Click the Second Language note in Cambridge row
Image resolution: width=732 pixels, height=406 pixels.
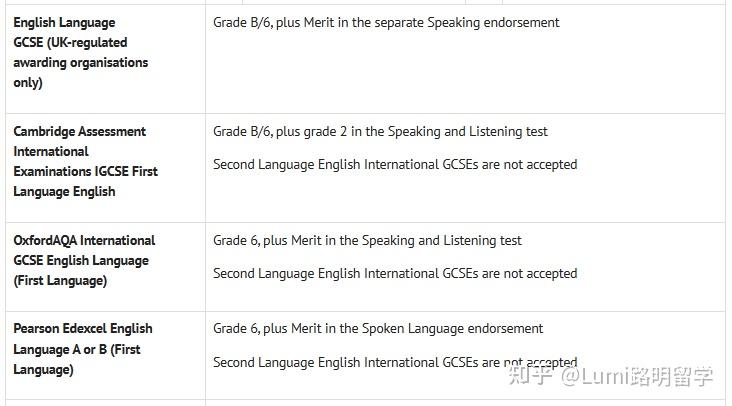[x=395, y=165]
